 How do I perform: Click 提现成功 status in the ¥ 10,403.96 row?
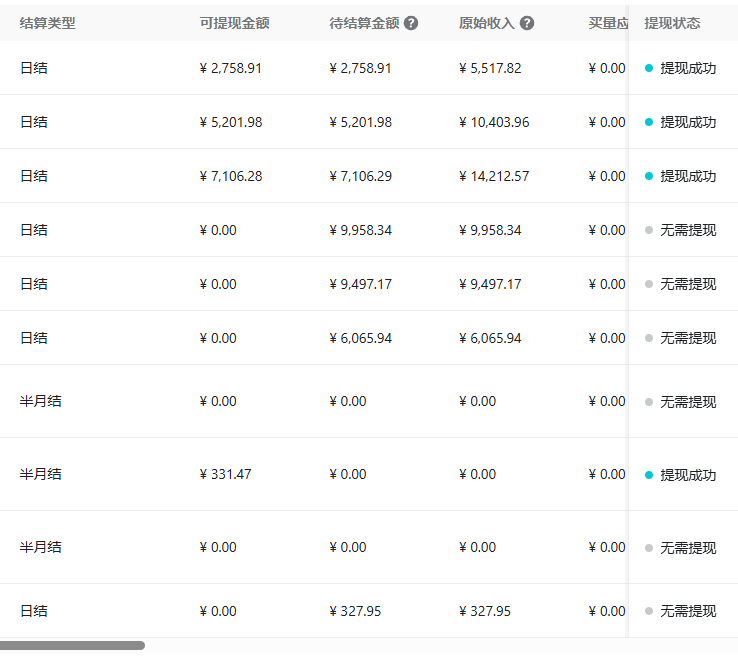pos(681,122)
